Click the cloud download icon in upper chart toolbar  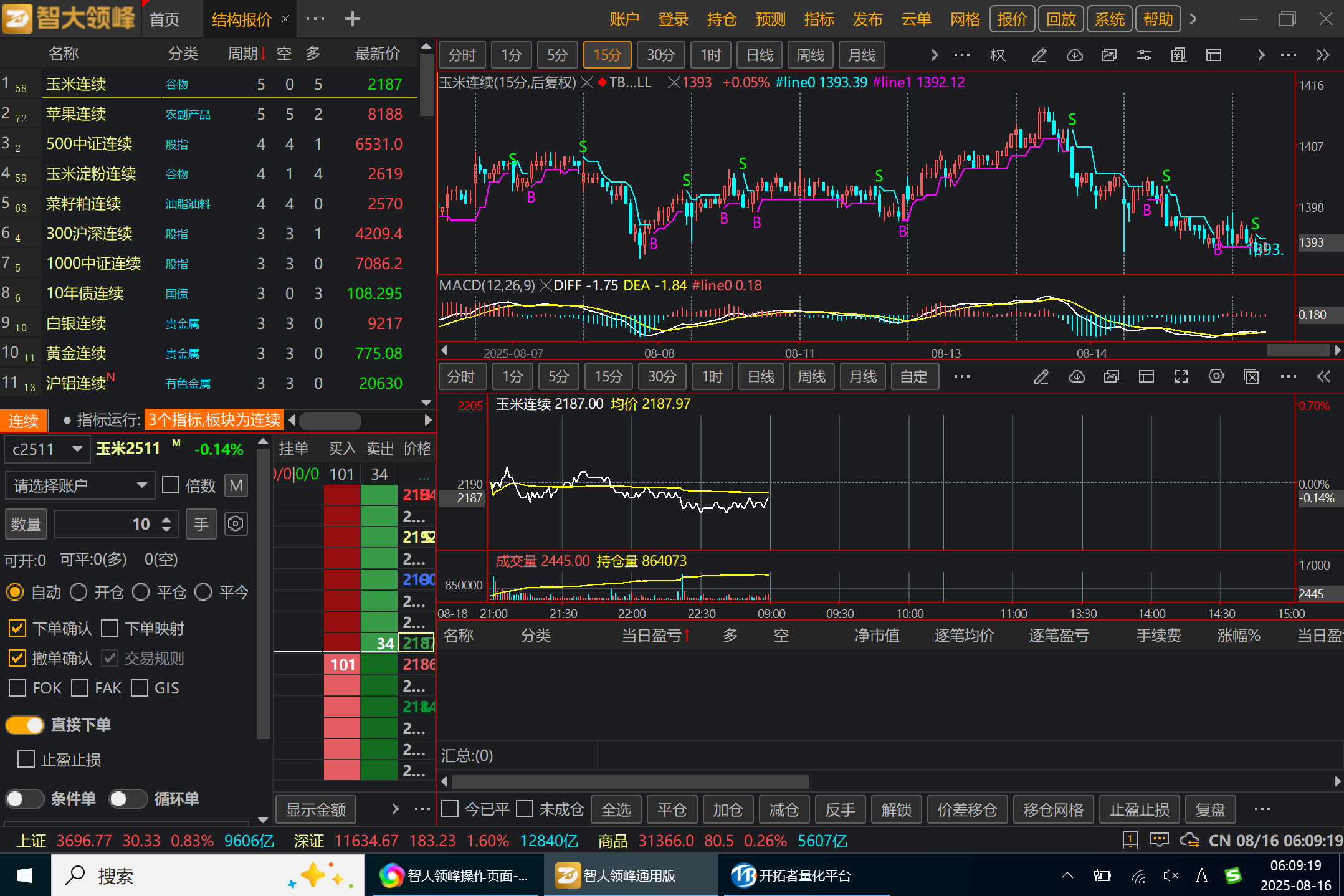(x=1074, y=55)
